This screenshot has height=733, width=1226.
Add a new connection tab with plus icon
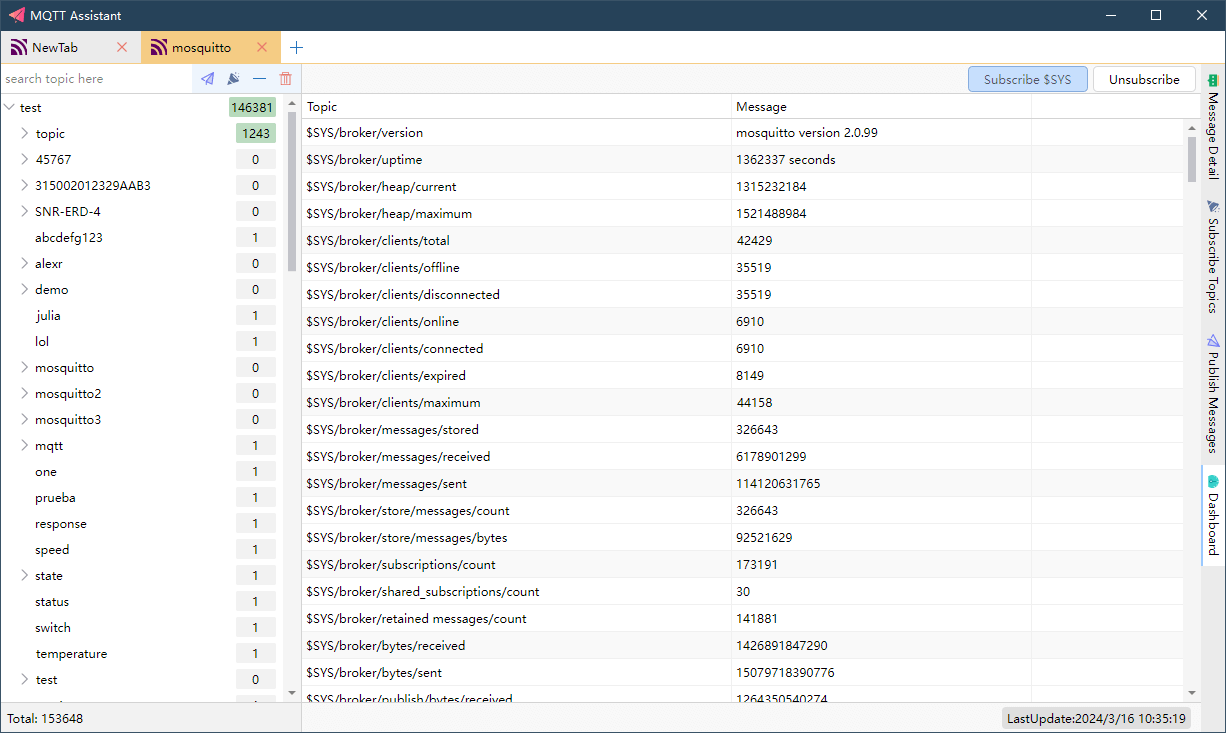click(x=296, y=47)
